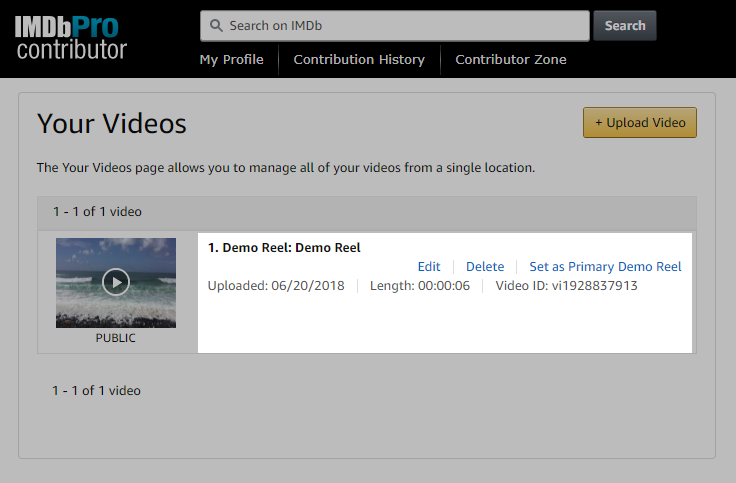Edit the Demo Reel video
Screen dimensions: 736x483
coord(429,267)
